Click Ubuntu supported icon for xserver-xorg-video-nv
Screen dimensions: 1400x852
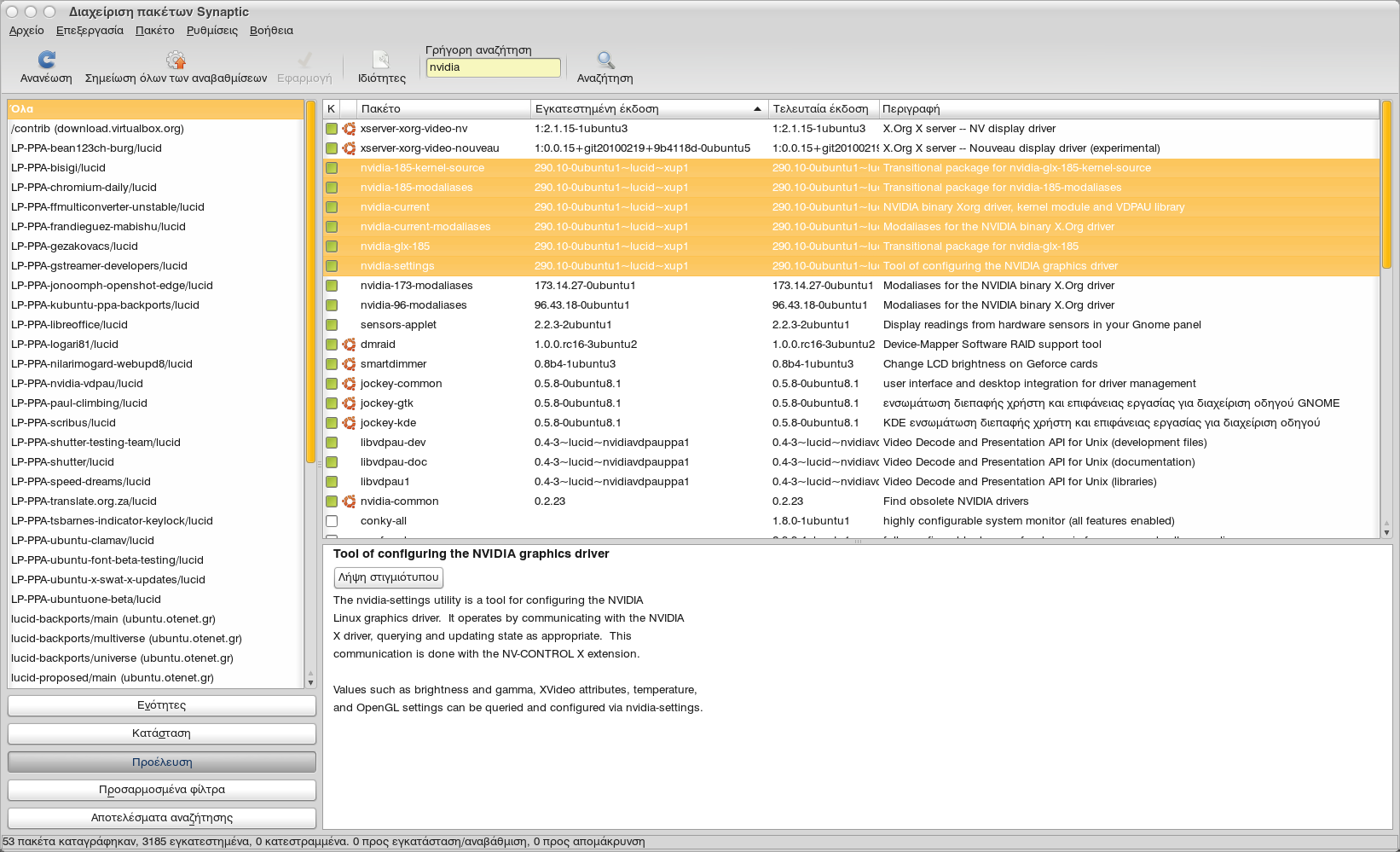click(349, 129)
